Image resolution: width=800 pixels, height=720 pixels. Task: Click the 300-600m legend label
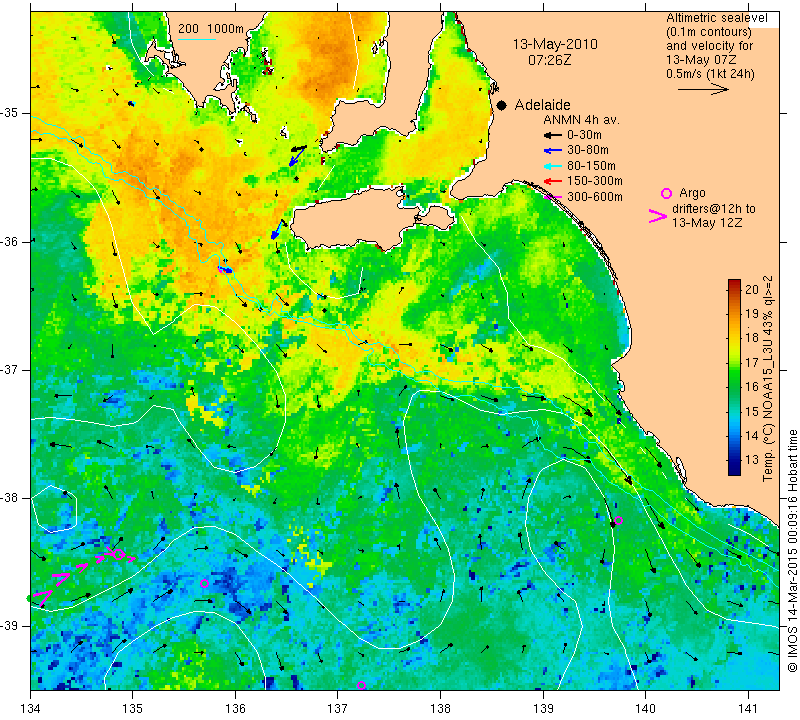[x=594, y=197]
